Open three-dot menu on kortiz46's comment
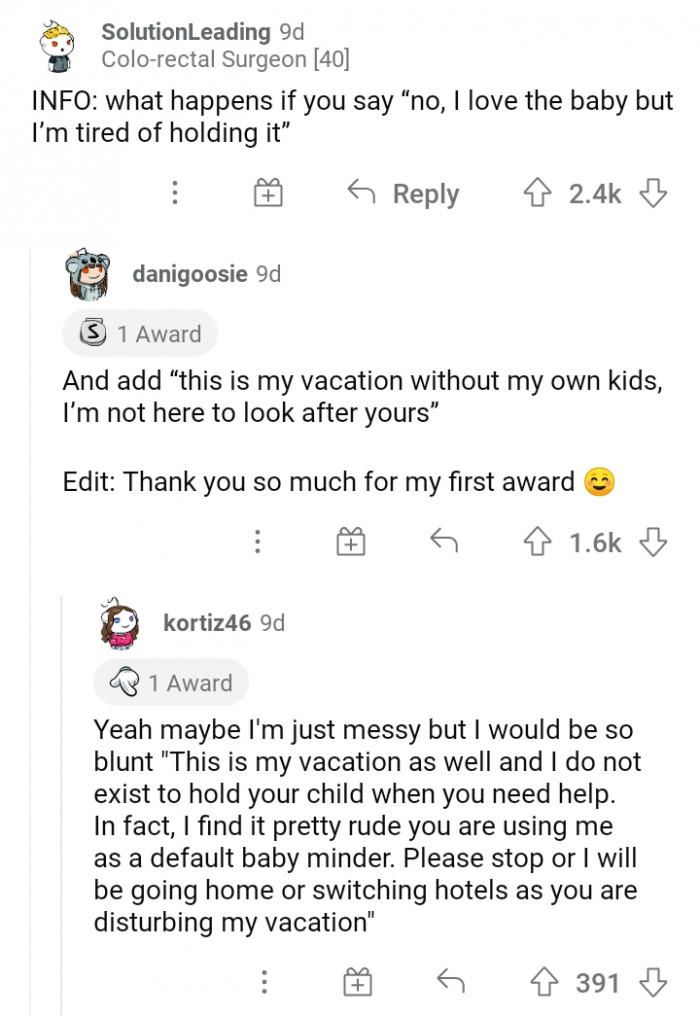Image resolution: width=700 pixels, height=1016 pixels. click(x=264, y=984)
